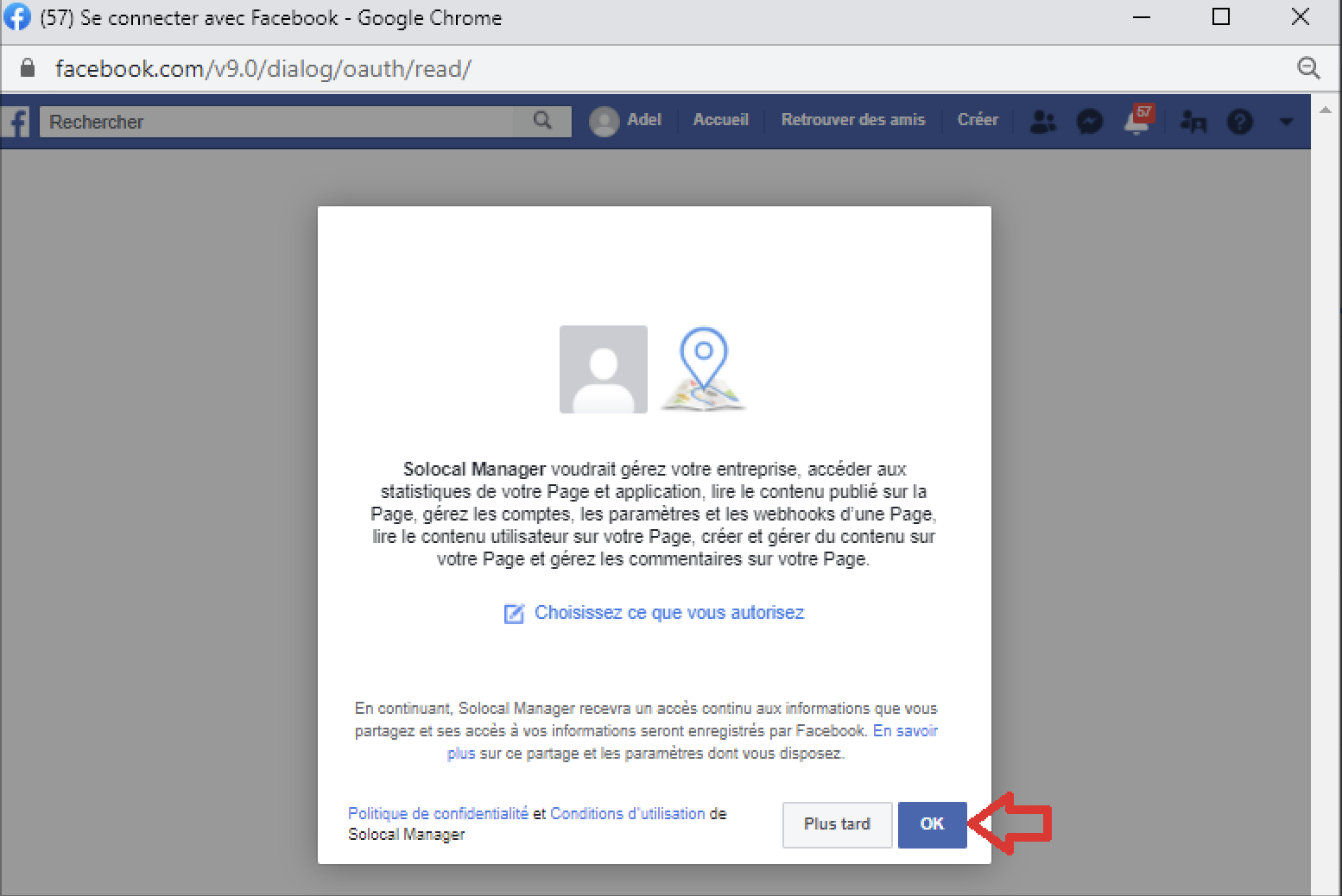
Task: Click the edit pencil icon beside permissions link
Action: coord(514,614)
